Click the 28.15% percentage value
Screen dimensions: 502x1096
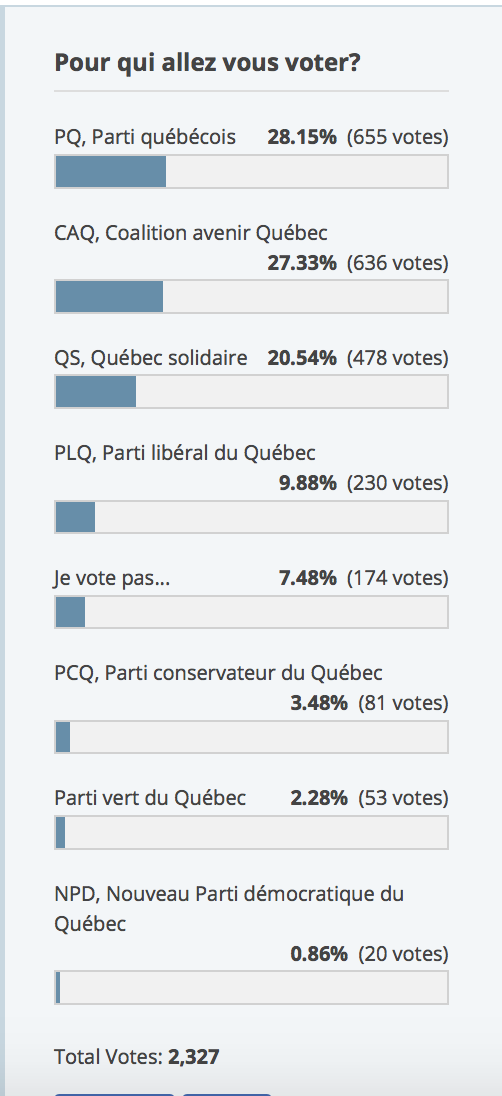[302, 137]
